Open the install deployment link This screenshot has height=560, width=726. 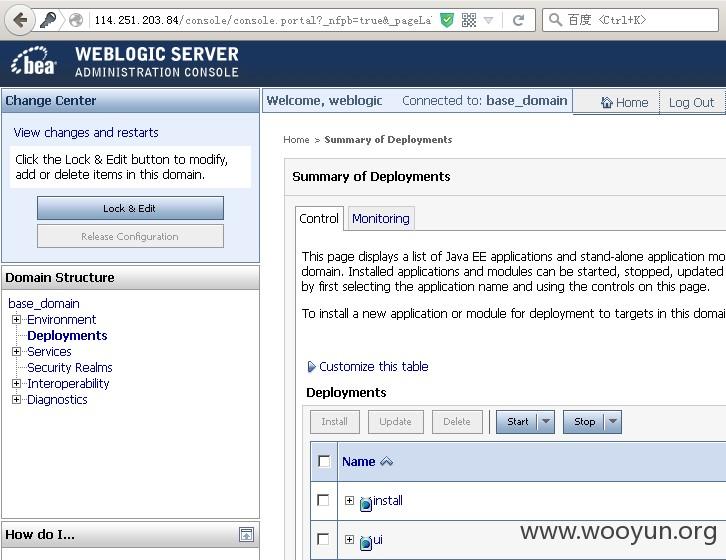pos(388,500)
